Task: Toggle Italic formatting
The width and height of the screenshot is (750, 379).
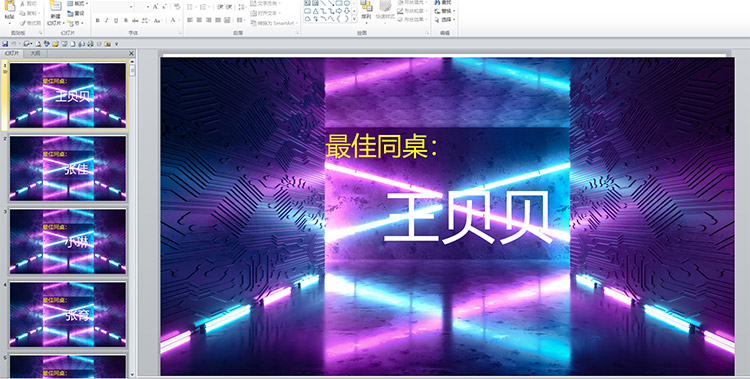Action: click(x=107, y=21)
